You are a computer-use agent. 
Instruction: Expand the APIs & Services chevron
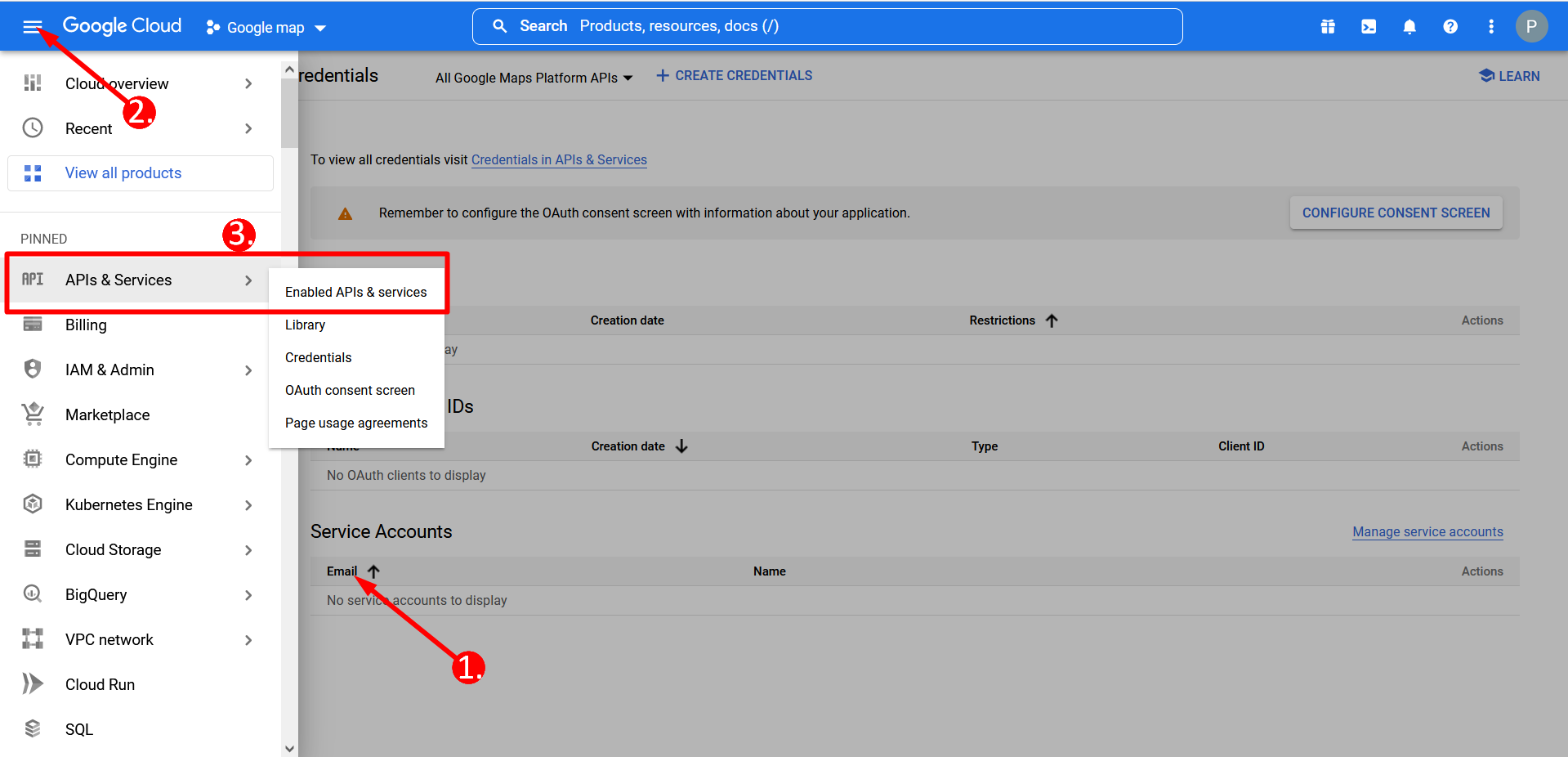(x=248, y=280)
